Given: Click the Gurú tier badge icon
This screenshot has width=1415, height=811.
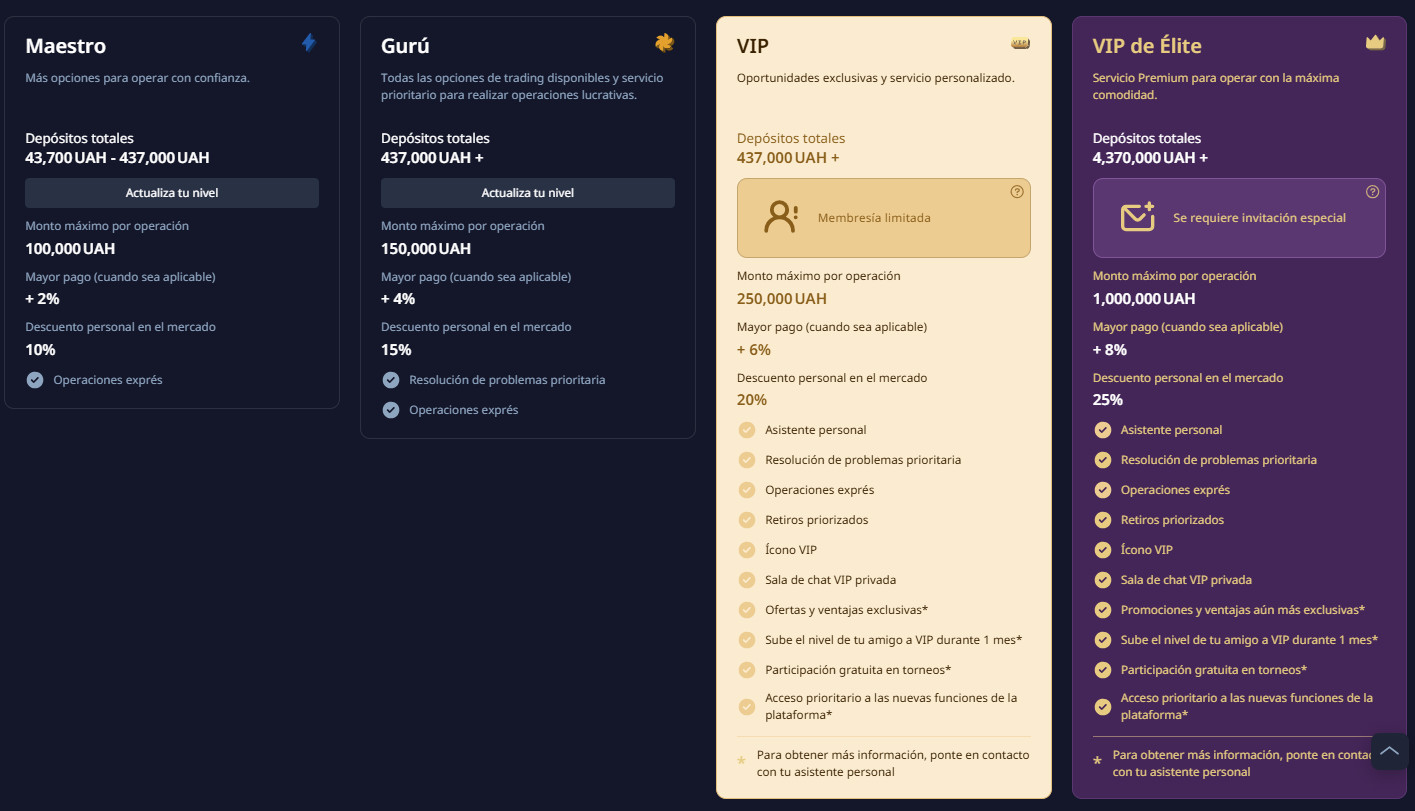Looking at the screenshot, I should coord(664,42).
